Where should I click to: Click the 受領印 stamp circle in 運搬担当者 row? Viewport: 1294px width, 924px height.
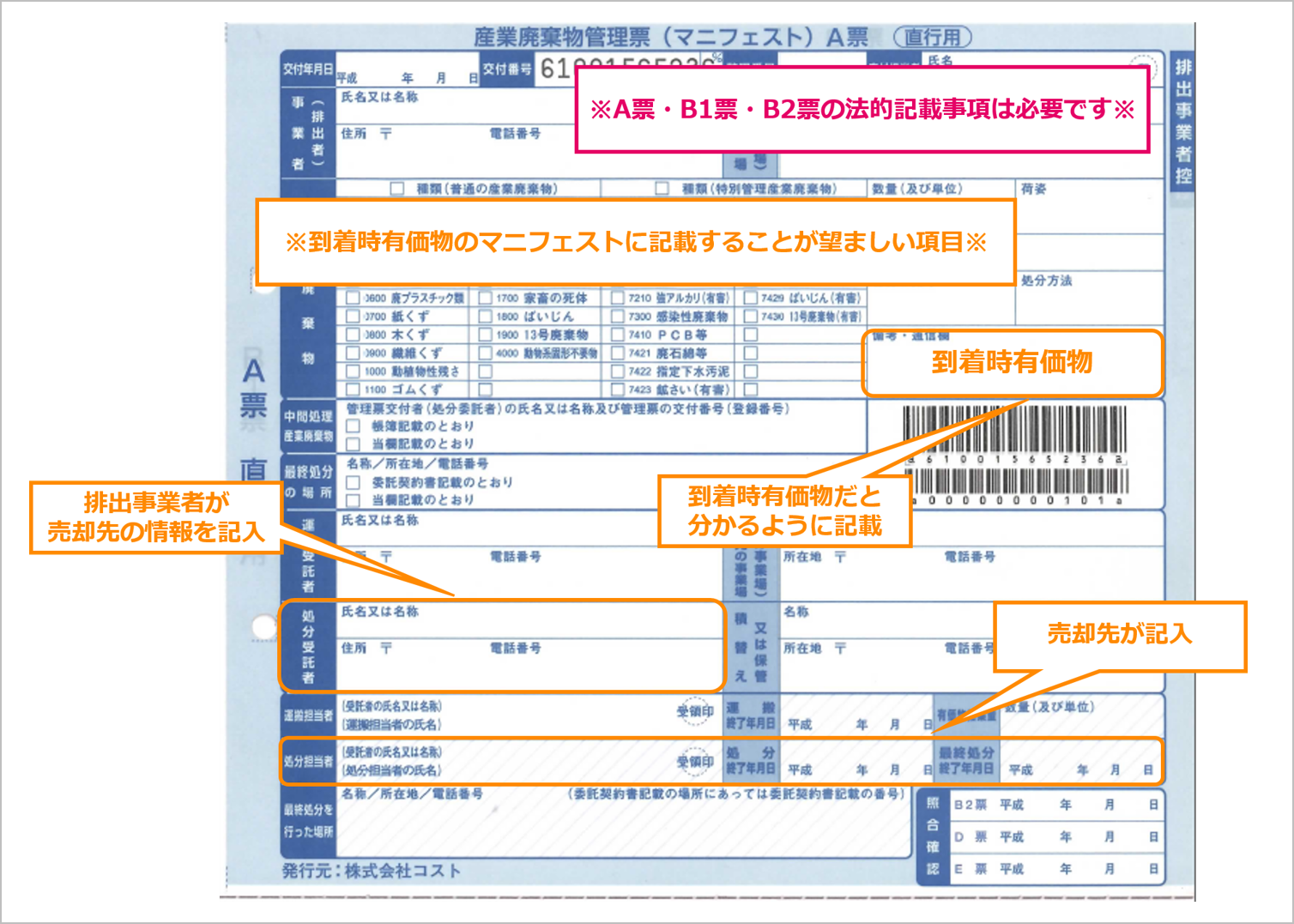tap(695, 712)
